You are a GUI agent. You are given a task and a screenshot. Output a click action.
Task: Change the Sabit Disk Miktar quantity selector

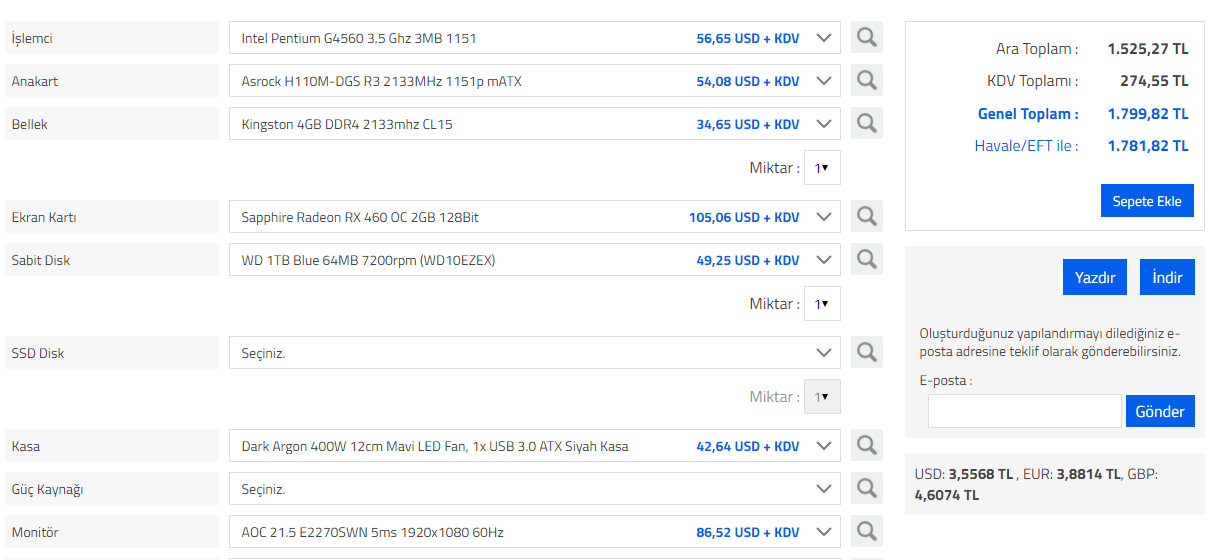click(822, 304)
